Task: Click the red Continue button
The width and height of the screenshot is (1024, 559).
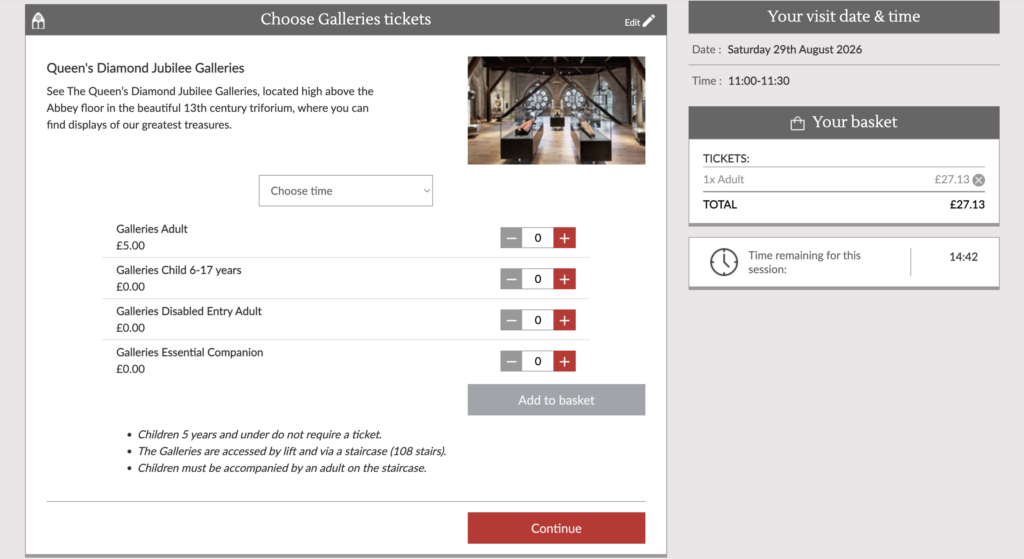Action: 556,528
